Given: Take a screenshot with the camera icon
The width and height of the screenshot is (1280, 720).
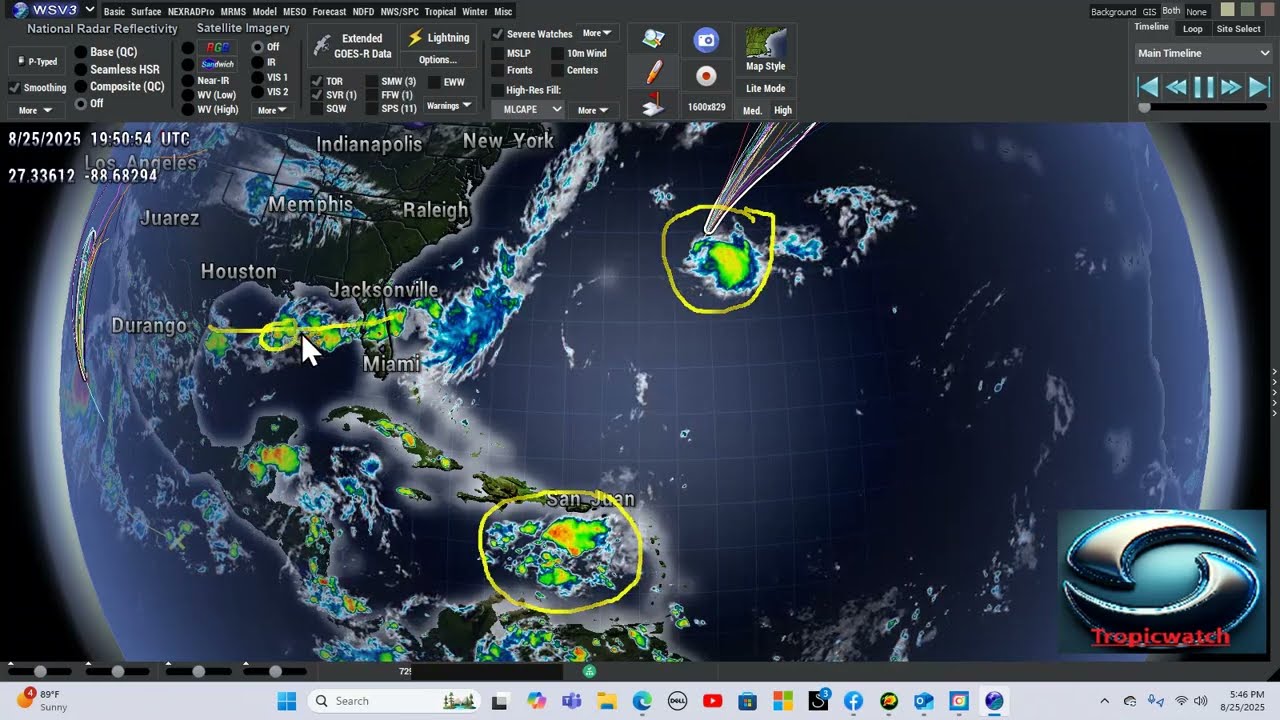Looking at the screenshot, I should tap(706, 40).
